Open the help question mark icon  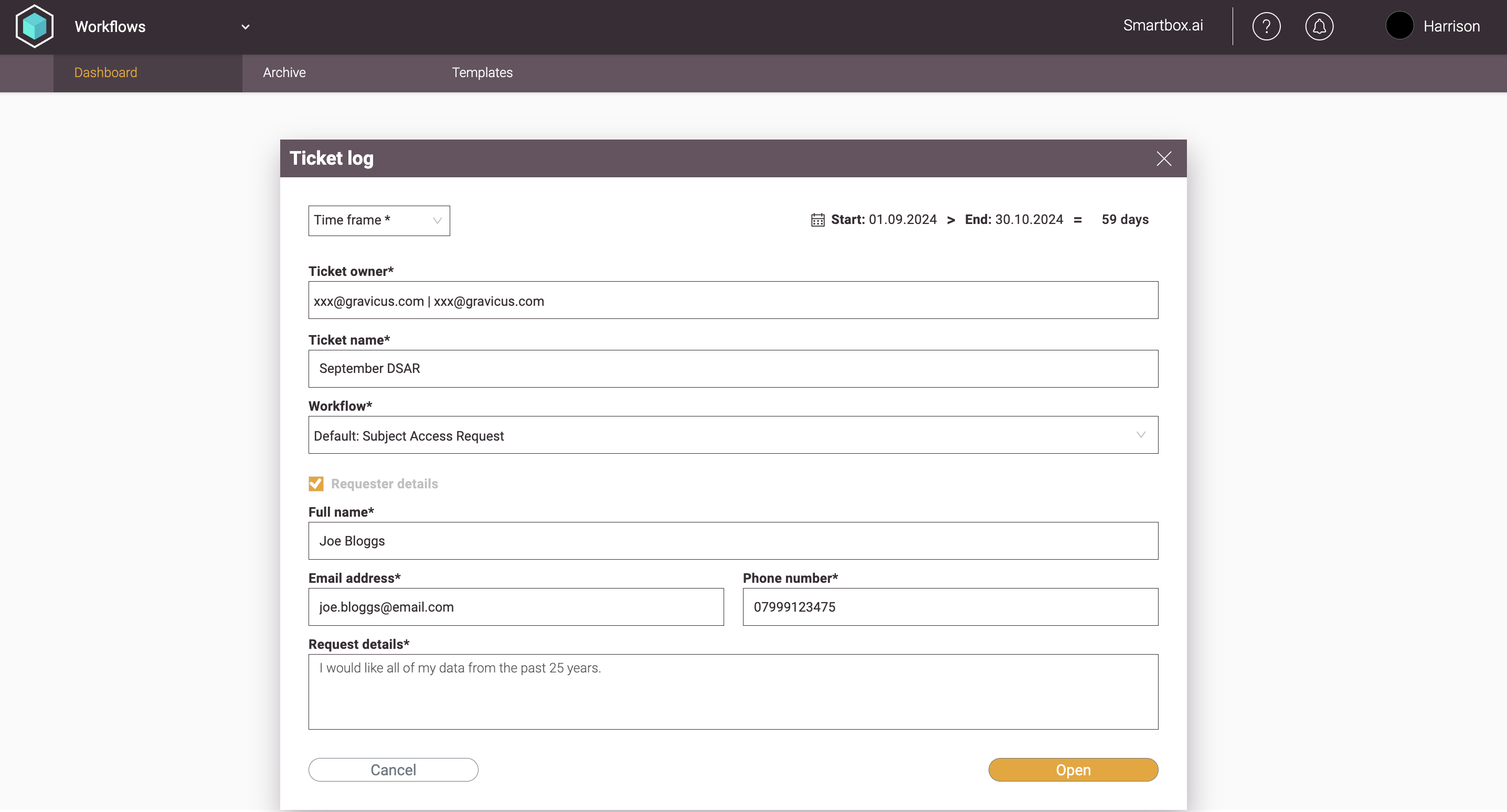1266,26
